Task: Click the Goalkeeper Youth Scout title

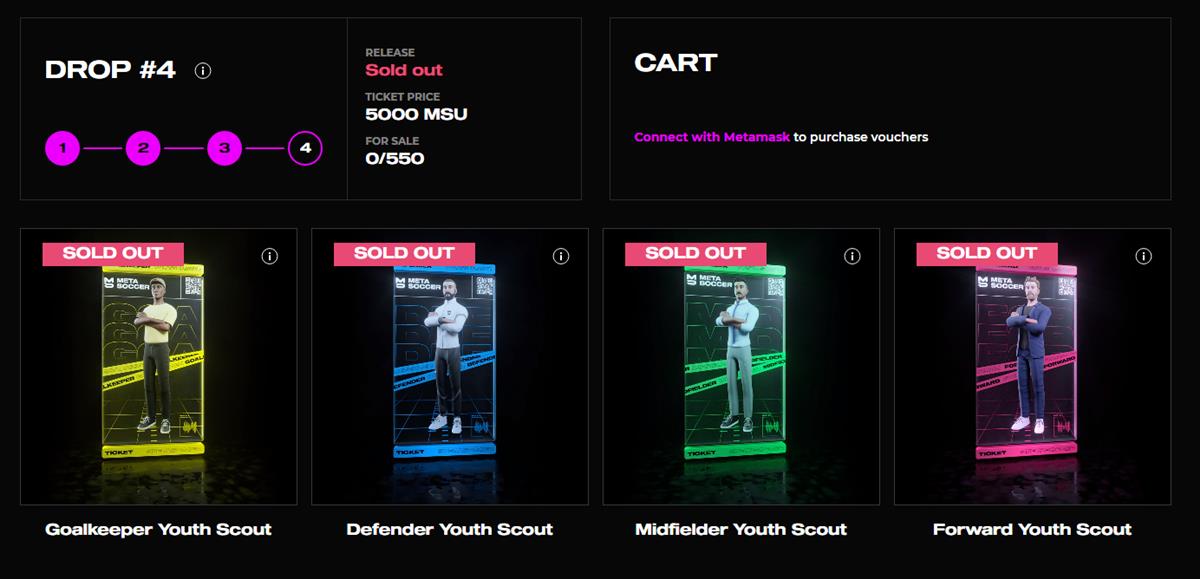Action: point(158,529)
